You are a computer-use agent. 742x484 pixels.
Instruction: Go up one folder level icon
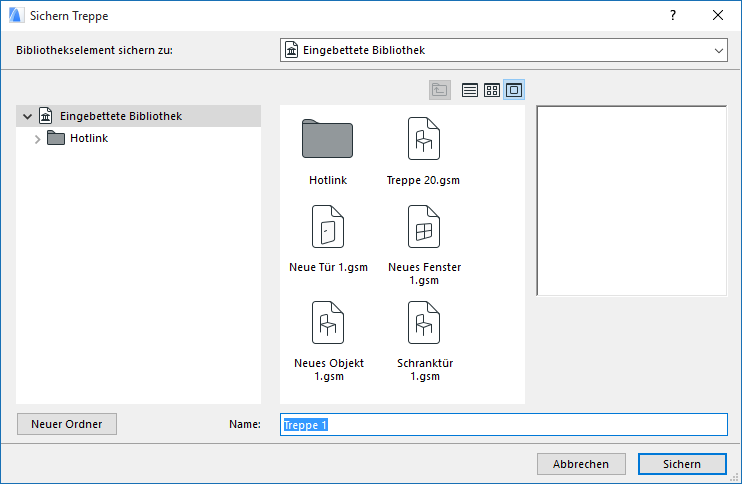pyautogui.click(x=440, y=90)
